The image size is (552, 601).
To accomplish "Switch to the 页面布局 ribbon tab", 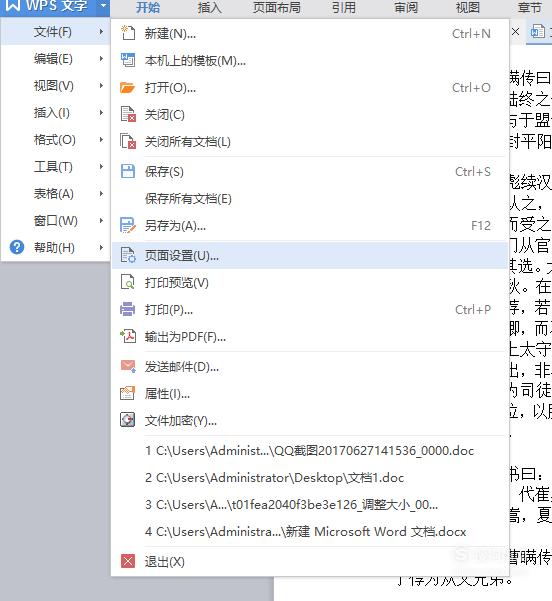I will [276, 7].
